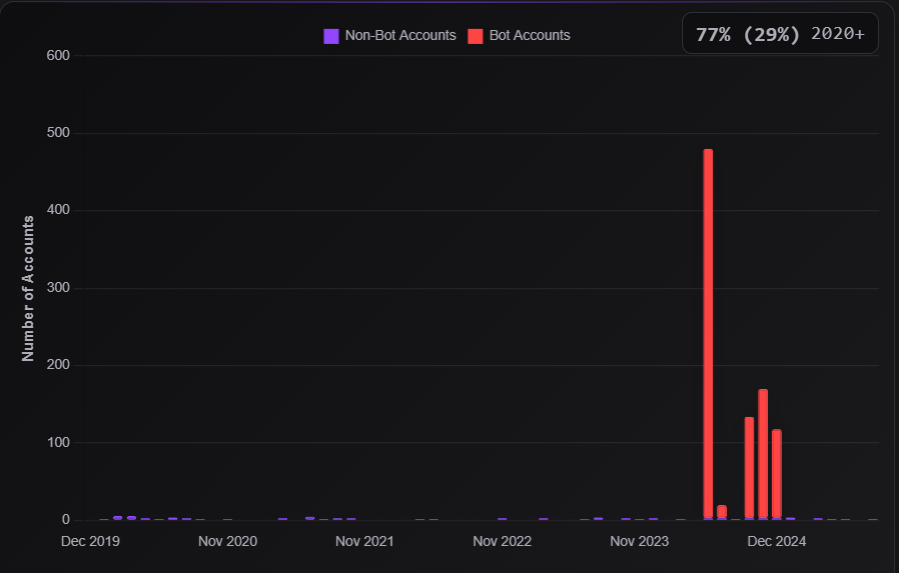The height and width of the screenshot is (573, 899).
Task: Click the Number of Accounts axis title
Action: pyautogui.click(x=28, y=289)
